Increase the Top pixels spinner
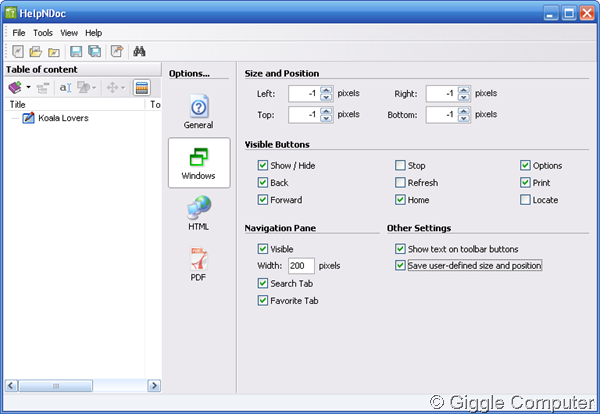 [x=326, y=111]
